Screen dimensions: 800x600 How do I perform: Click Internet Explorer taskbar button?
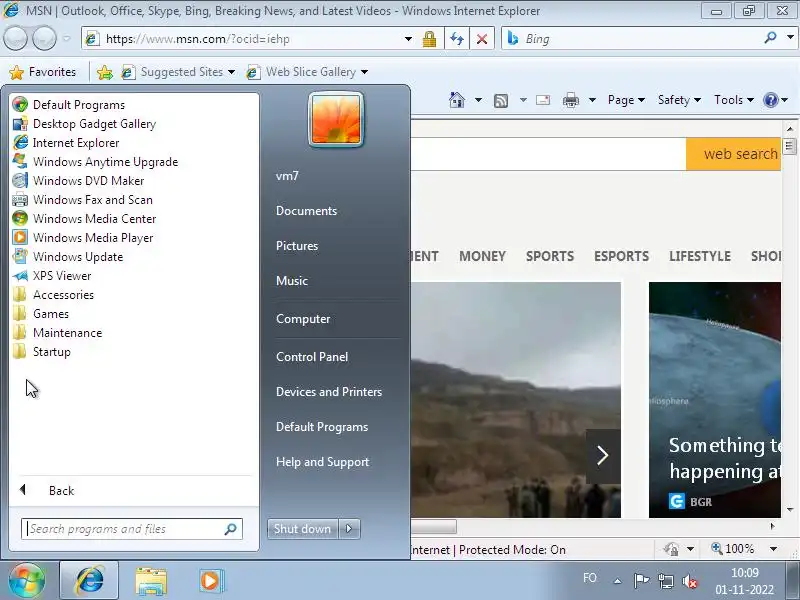point(89,581)
